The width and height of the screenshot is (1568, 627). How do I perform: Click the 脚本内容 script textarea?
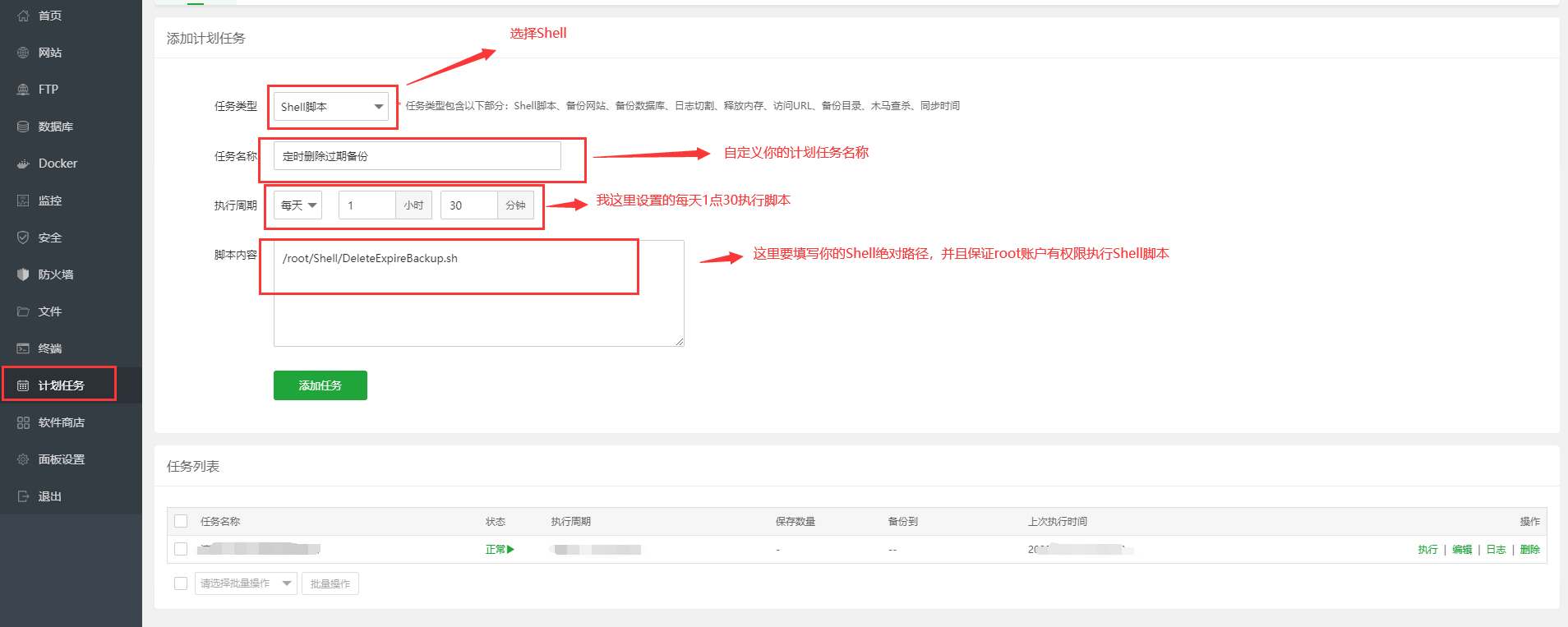point(478,293)
